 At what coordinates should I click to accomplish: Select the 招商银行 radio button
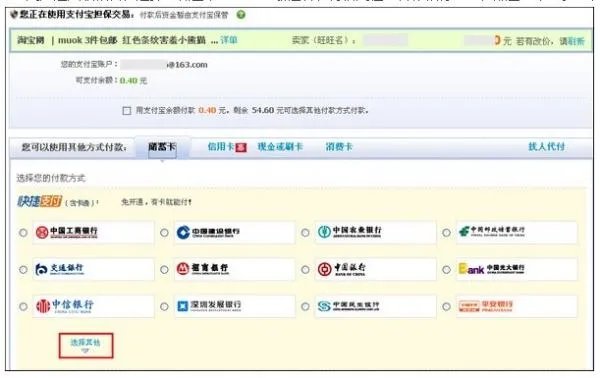(164, 269)
